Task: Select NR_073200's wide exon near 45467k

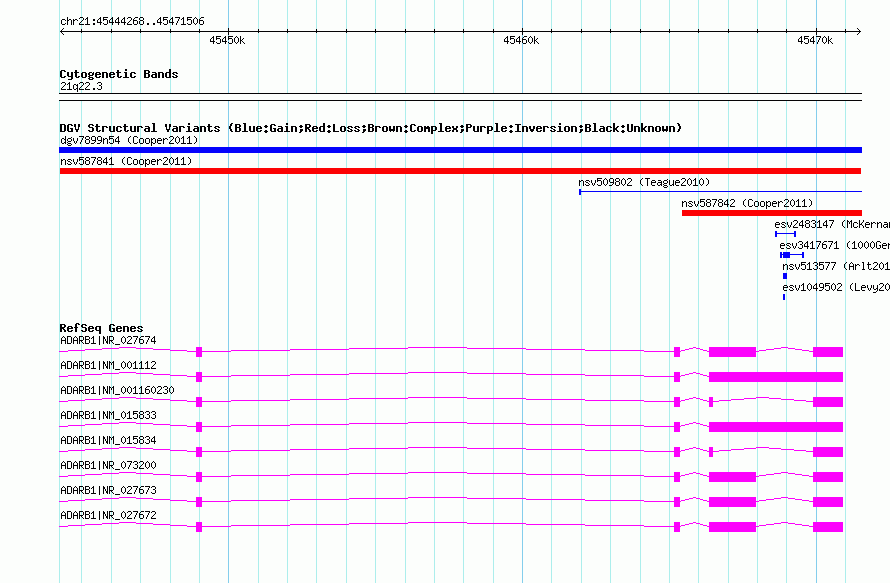Action: pyautogui.click(x=732, y=477)
